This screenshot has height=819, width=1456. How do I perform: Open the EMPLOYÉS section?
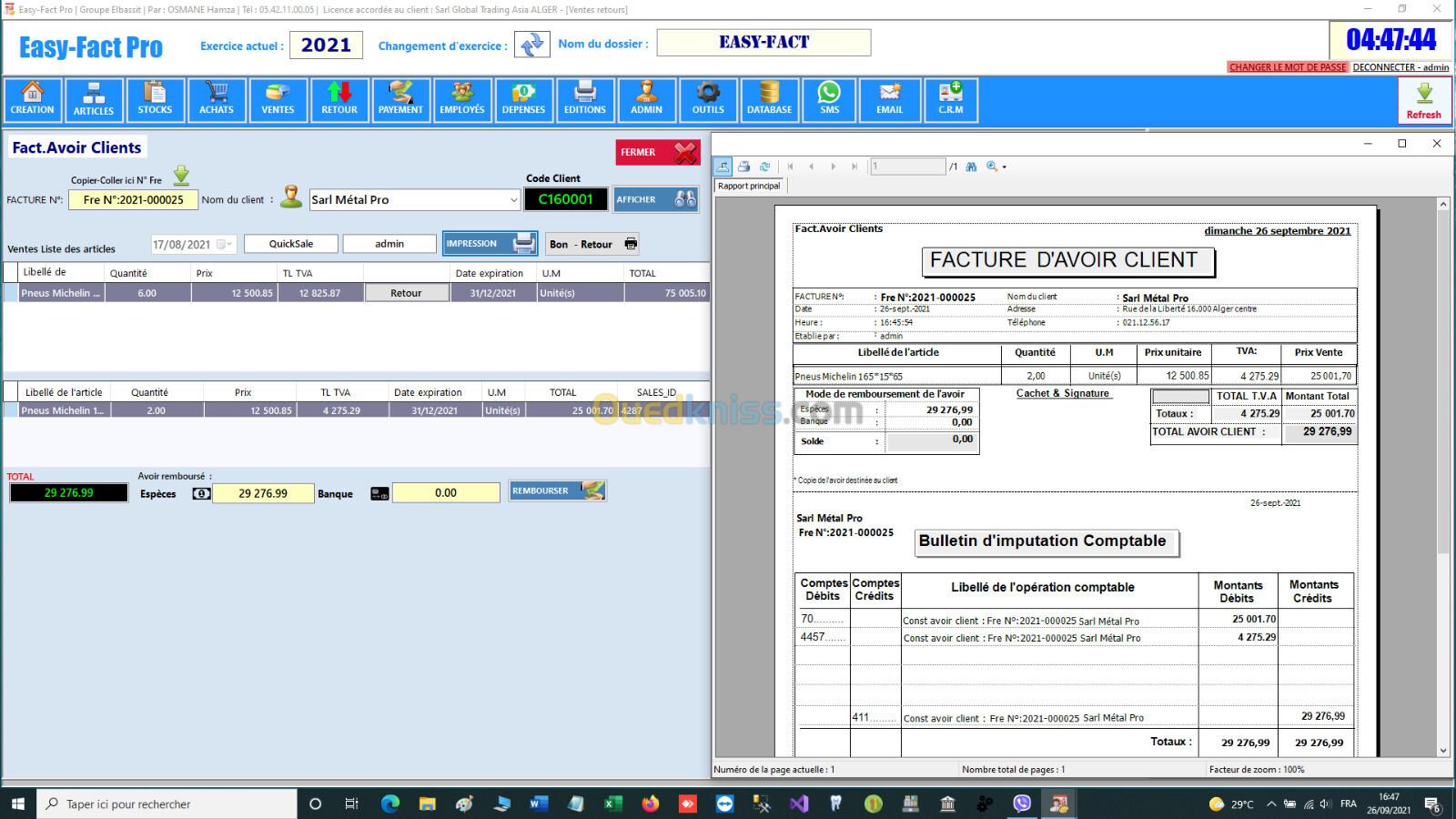(x=462, y=99)
